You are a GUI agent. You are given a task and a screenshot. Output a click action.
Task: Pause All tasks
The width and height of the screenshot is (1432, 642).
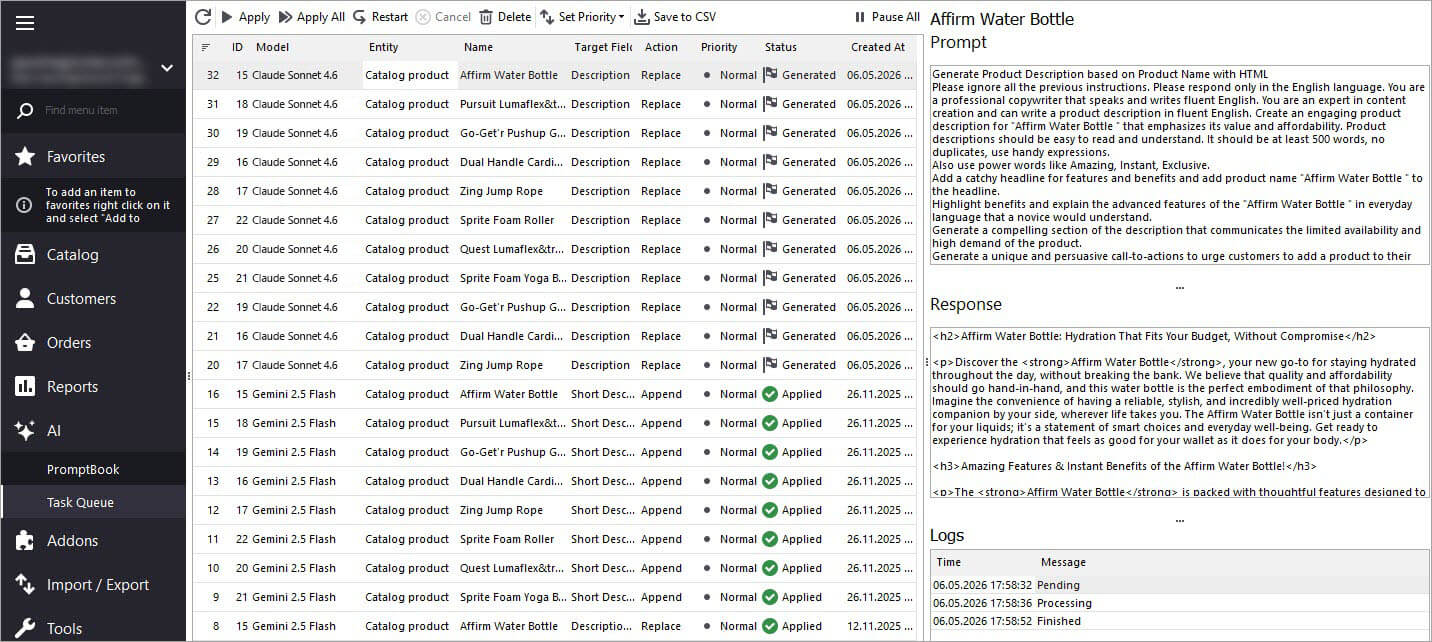tap(887, 17)
